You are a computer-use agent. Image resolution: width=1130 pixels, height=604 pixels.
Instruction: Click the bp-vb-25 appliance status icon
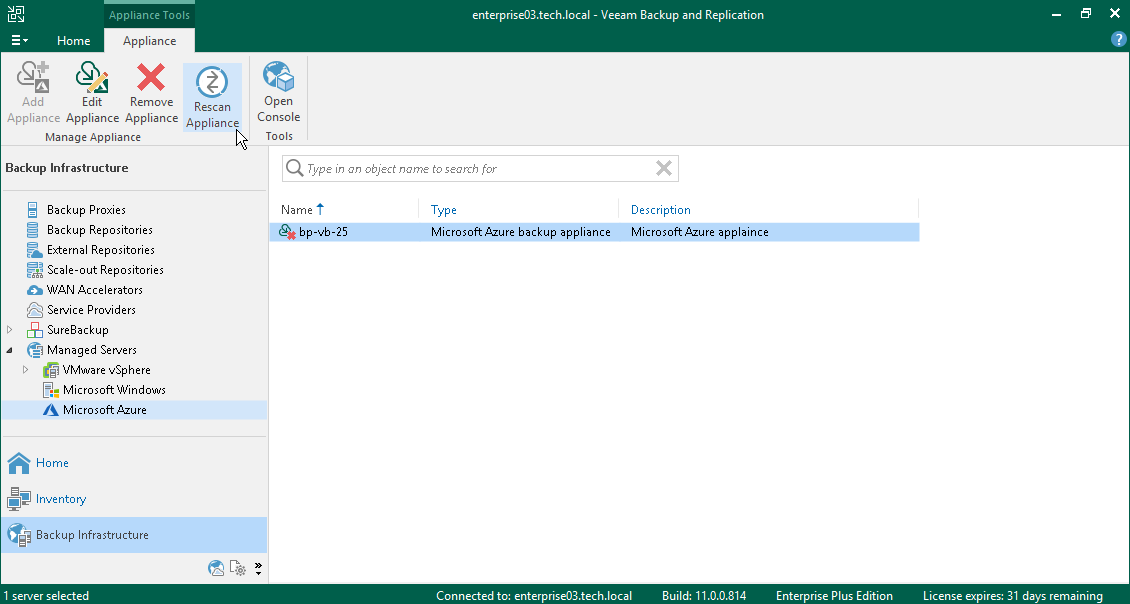click(x=287, y=232)
